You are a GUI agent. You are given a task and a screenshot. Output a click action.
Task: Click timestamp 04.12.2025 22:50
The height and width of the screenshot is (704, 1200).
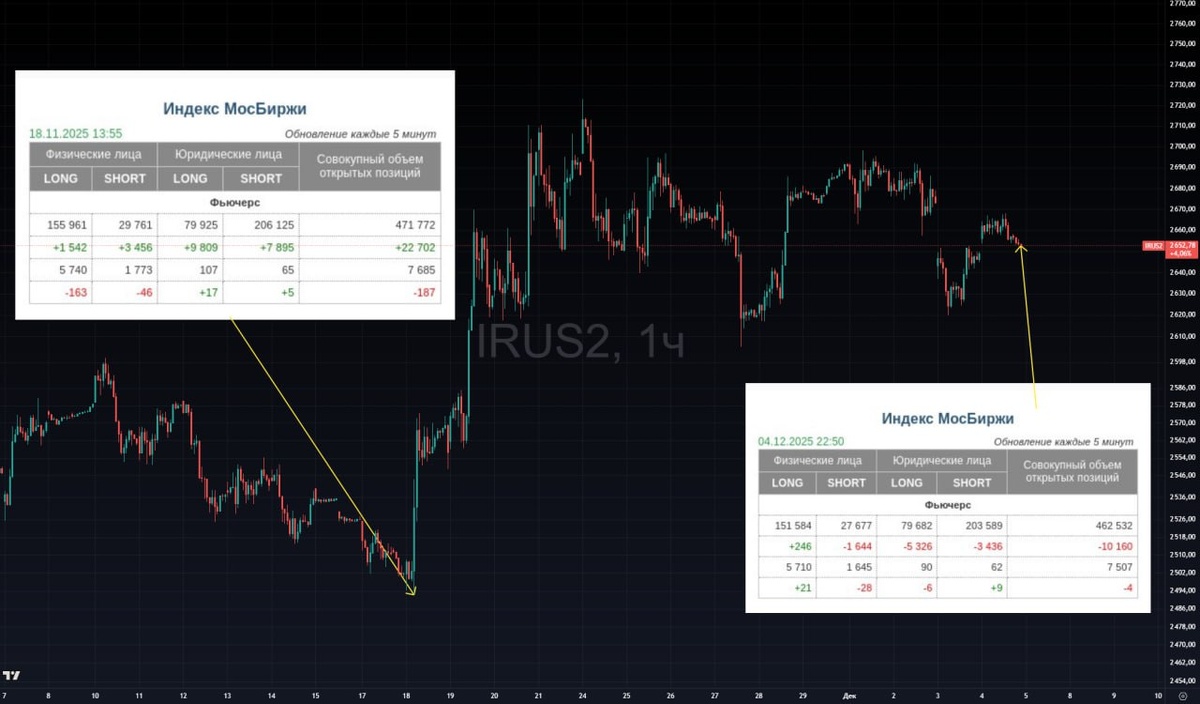[801, 440]
